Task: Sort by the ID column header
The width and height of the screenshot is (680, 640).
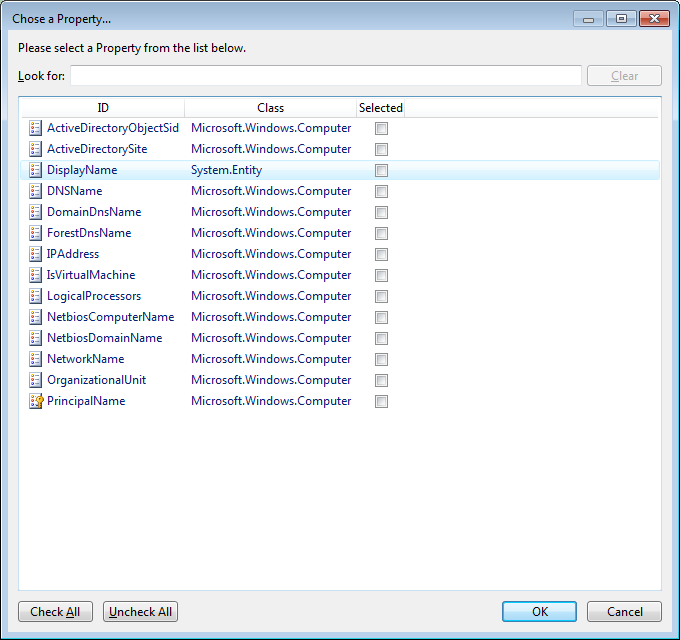Action: click(x=103, y=108)
